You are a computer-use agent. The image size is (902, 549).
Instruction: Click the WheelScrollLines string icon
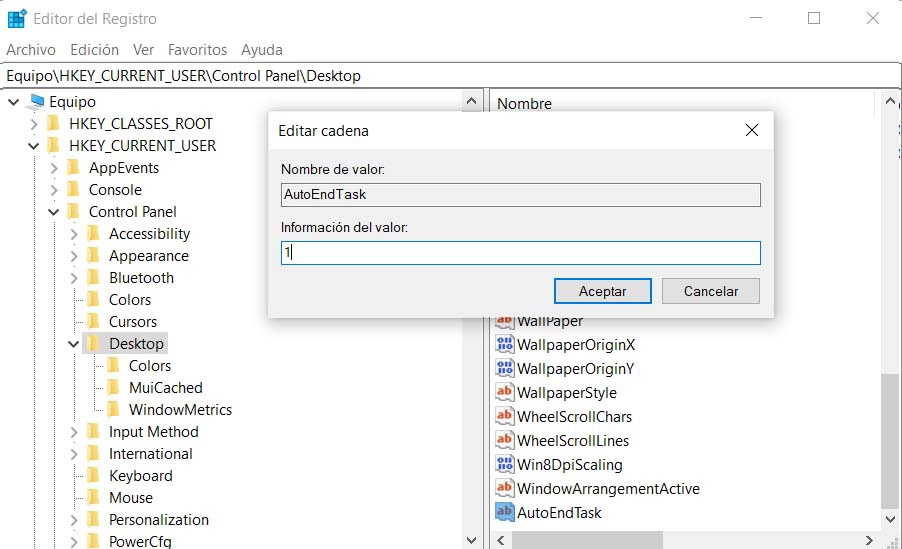tap(505, 440)
